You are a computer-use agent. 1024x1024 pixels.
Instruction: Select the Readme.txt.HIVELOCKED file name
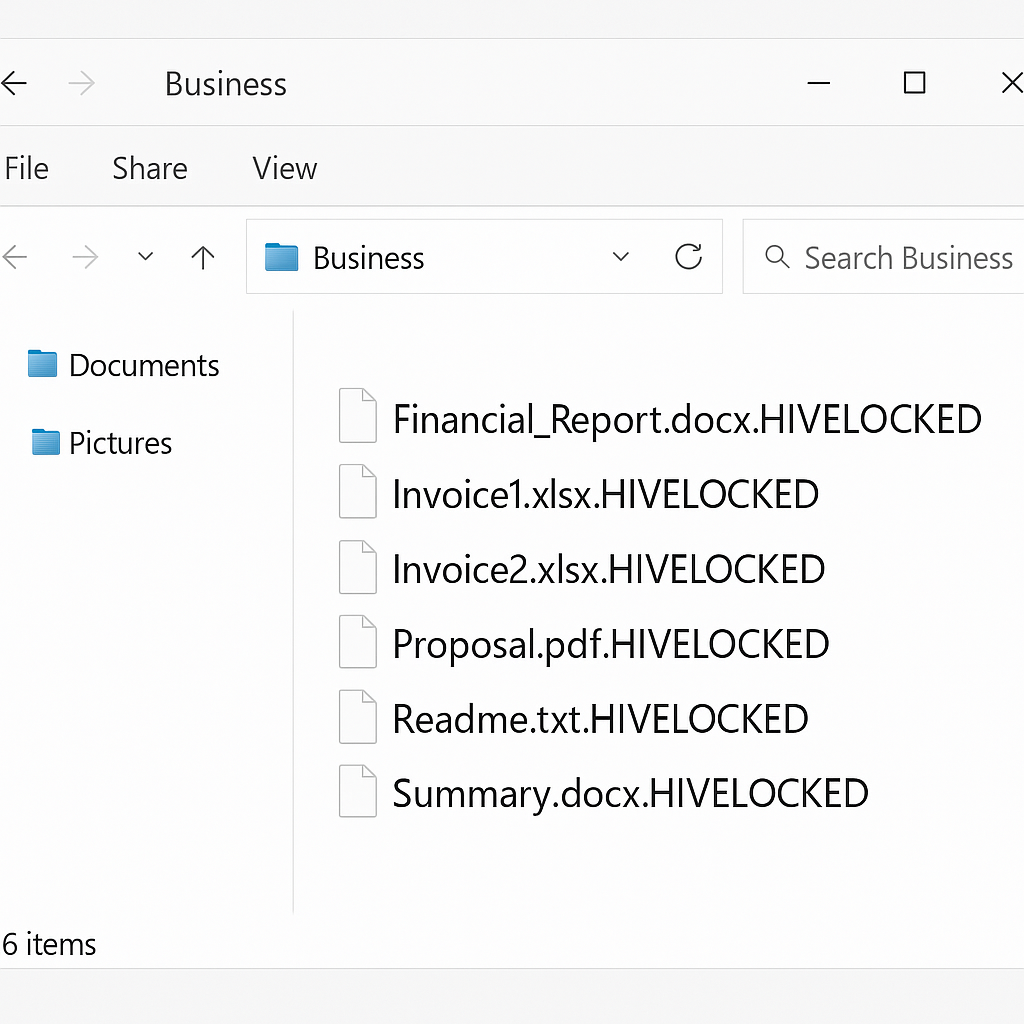(x=600, y=719)
